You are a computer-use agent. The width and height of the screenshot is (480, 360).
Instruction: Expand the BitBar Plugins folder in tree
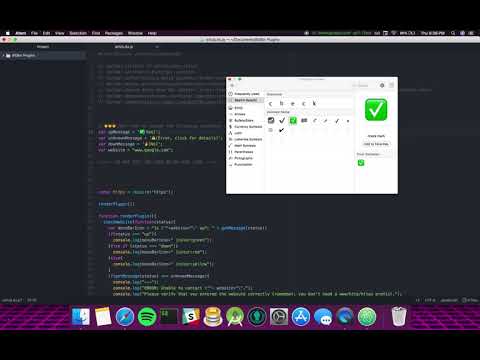23,55
